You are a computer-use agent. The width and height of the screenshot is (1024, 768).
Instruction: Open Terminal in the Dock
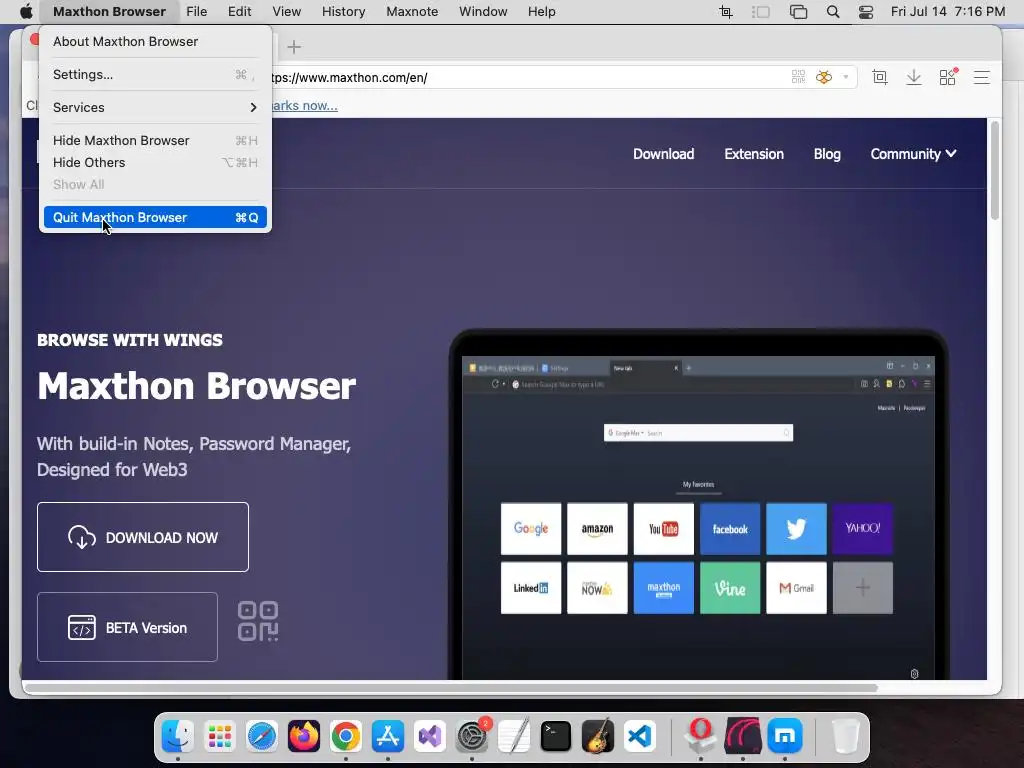[x=556, y=737]
